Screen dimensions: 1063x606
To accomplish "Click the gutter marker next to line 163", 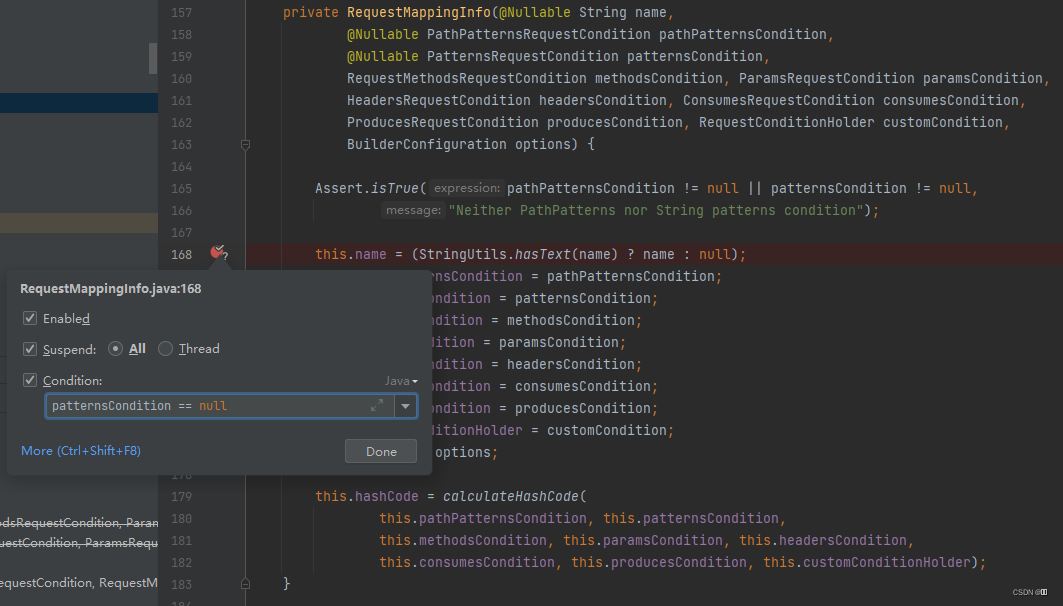I will point(245,144).
